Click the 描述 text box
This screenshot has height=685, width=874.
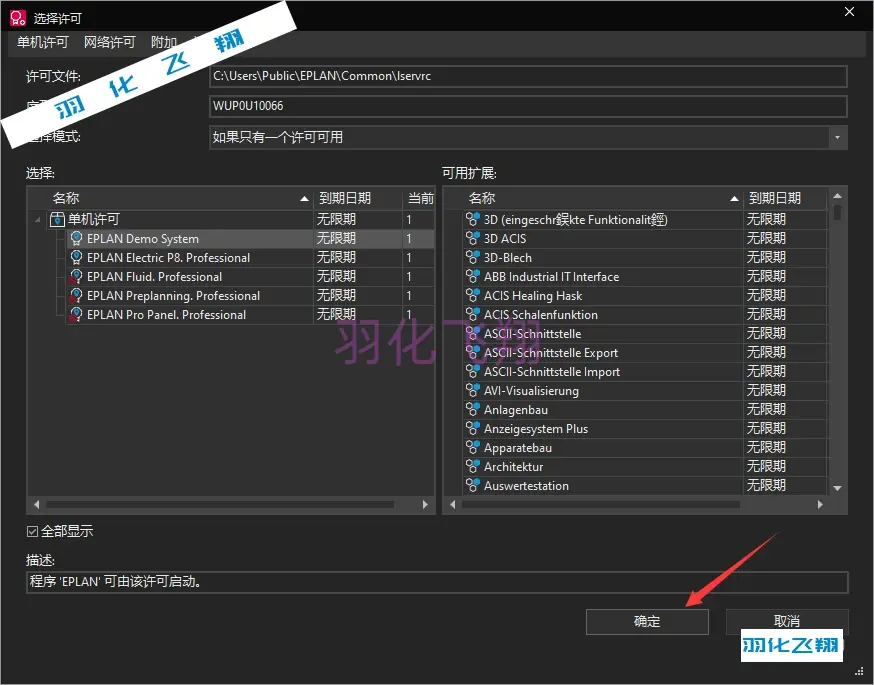pyautogui.click(x=437, y=582)
